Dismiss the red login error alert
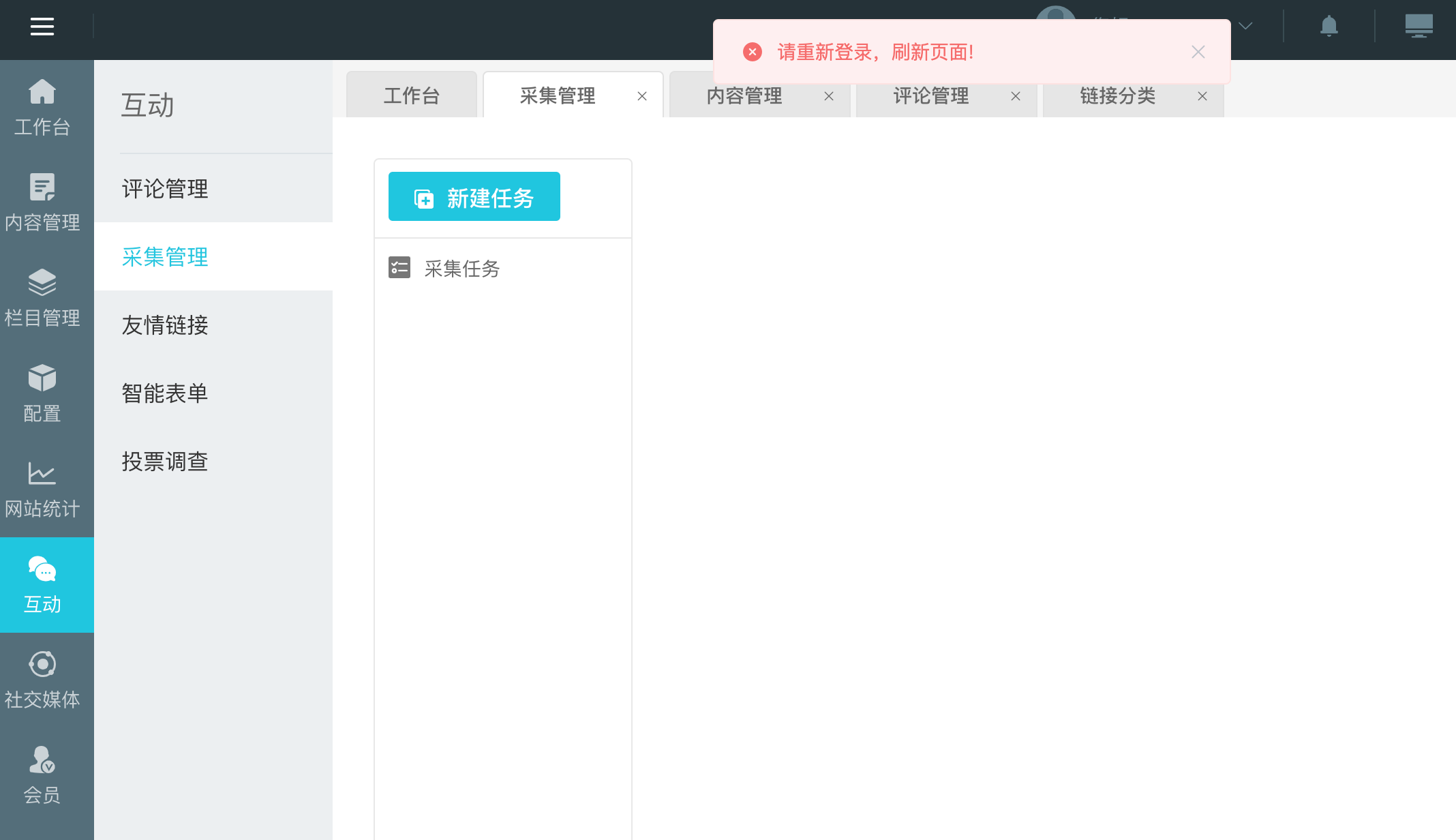Image resolution: width=1456 pixels, height=840 pixels. coord(1198,52)
